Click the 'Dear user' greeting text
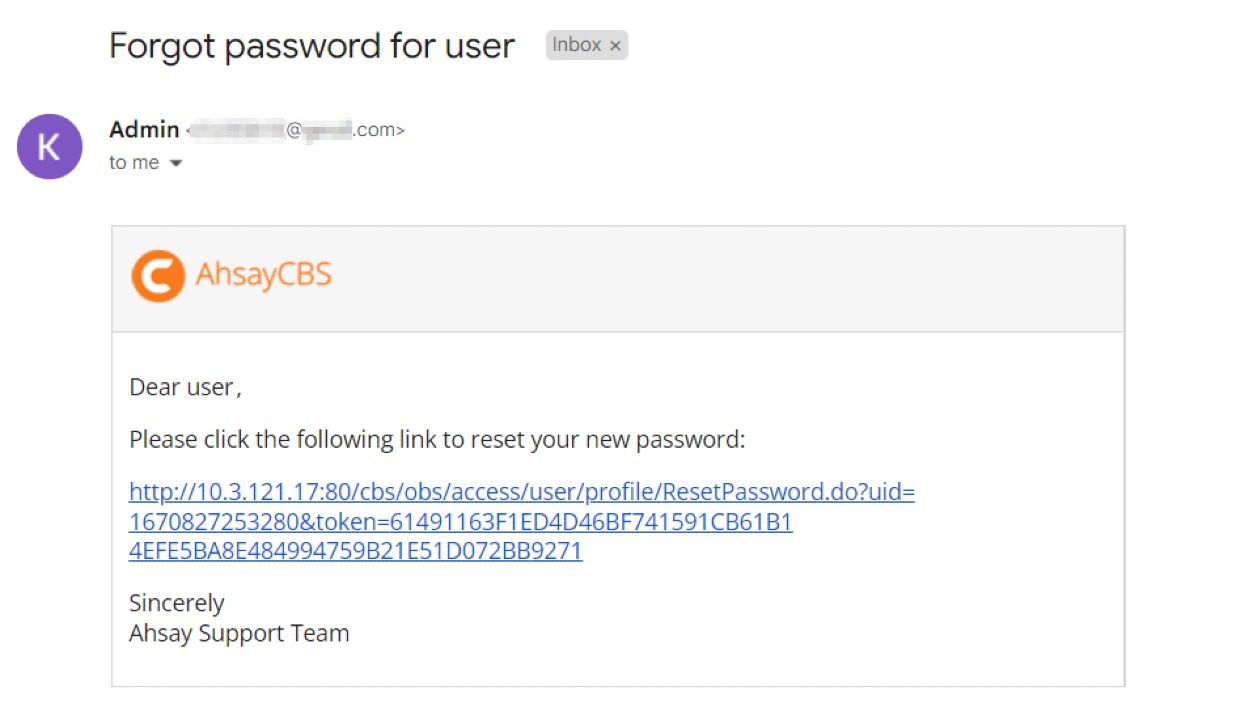Viewport: 1249px width, 720px height. click(x=184, y=386)
